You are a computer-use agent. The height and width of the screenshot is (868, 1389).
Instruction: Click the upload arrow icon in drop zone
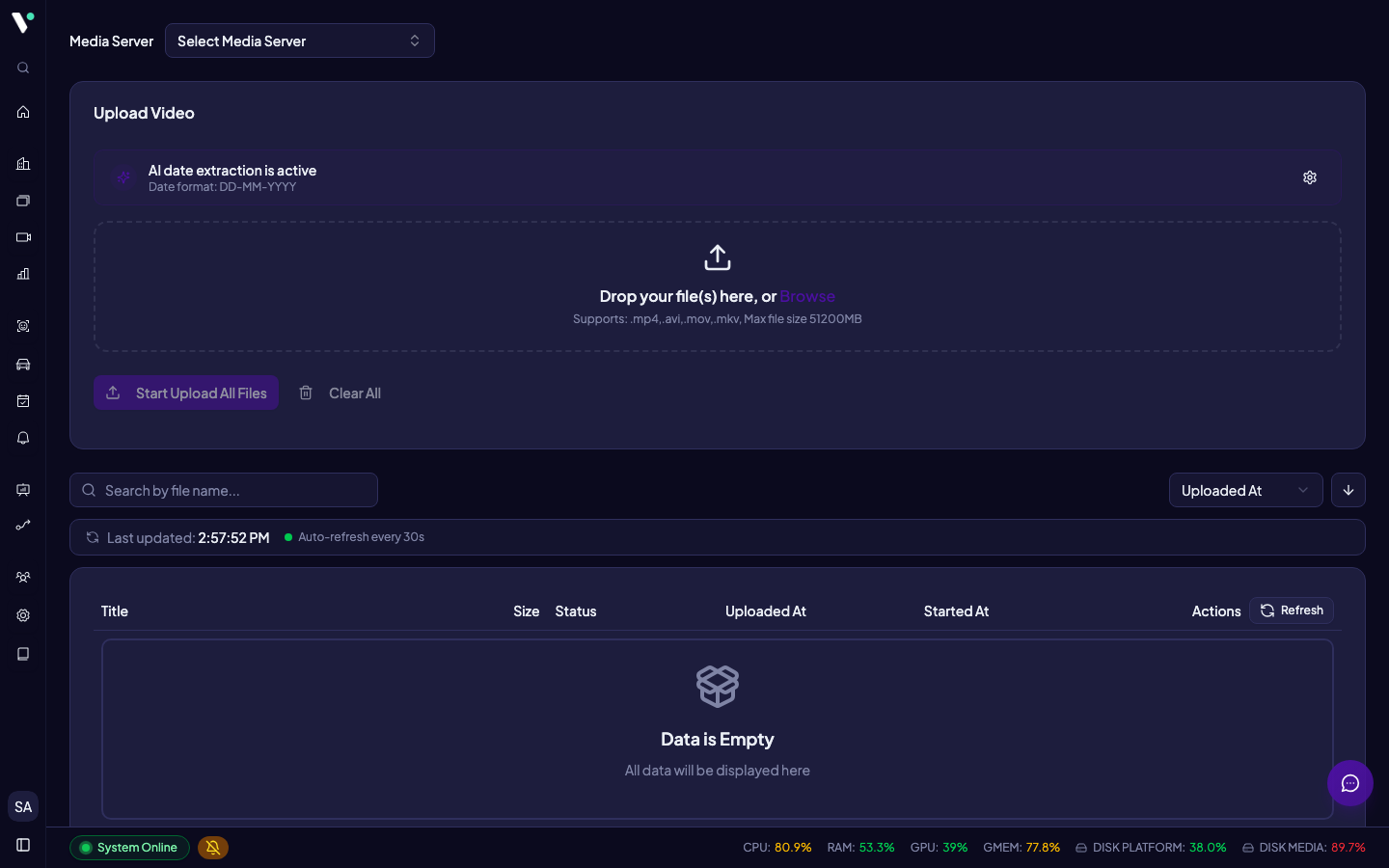click(718, 258)
